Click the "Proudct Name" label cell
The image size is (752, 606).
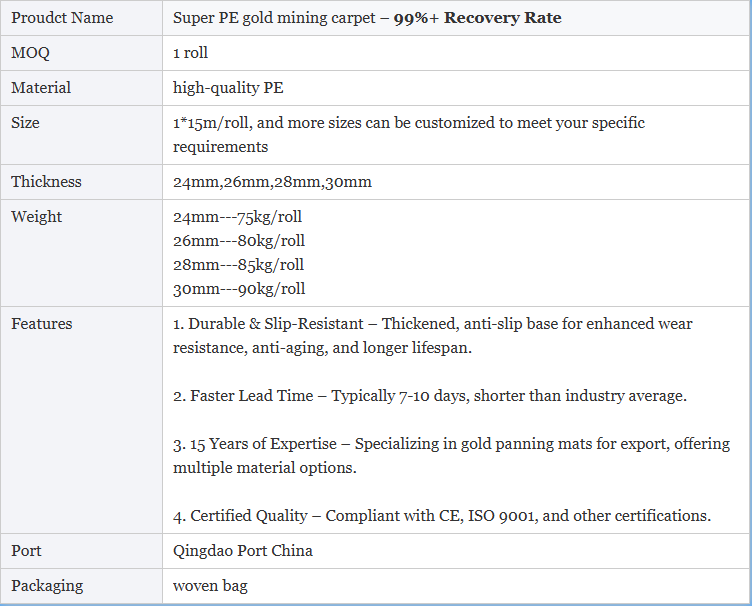pyautogui.click(x=62, y=18)
